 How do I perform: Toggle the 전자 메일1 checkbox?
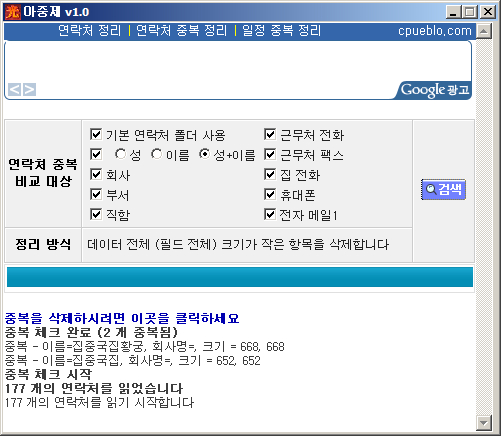(270, 214)
